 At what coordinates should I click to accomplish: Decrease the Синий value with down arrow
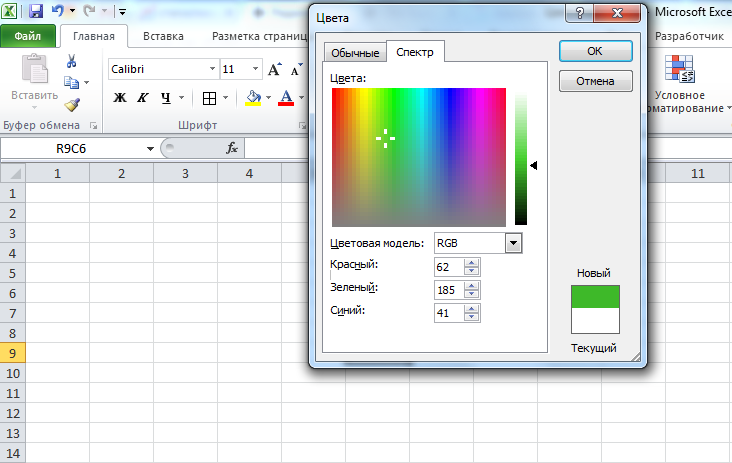[x=472, y=317]
